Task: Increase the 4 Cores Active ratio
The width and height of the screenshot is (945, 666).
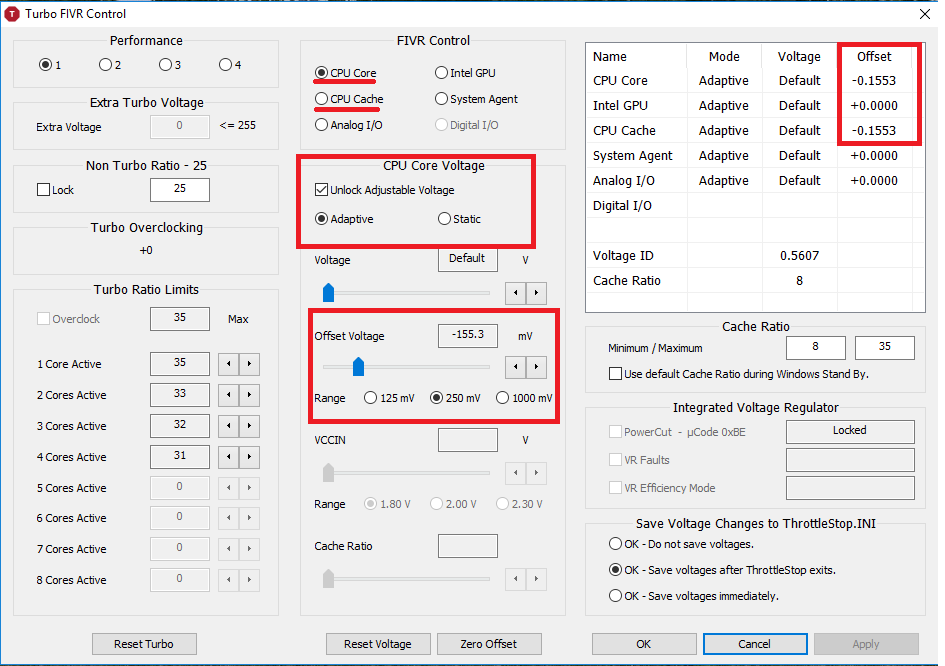Action: click(x=250, y=457)
